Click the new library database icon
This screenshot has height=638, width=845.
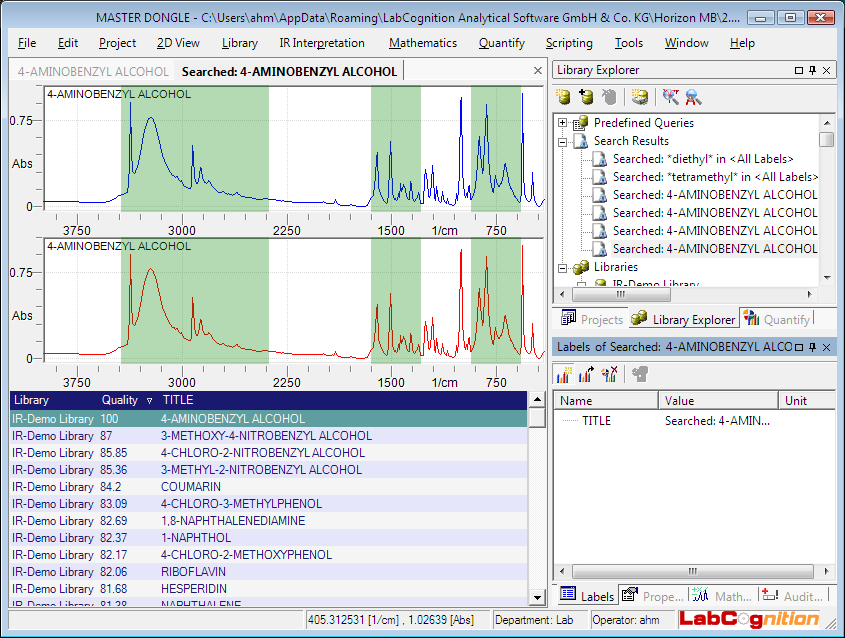564,97
